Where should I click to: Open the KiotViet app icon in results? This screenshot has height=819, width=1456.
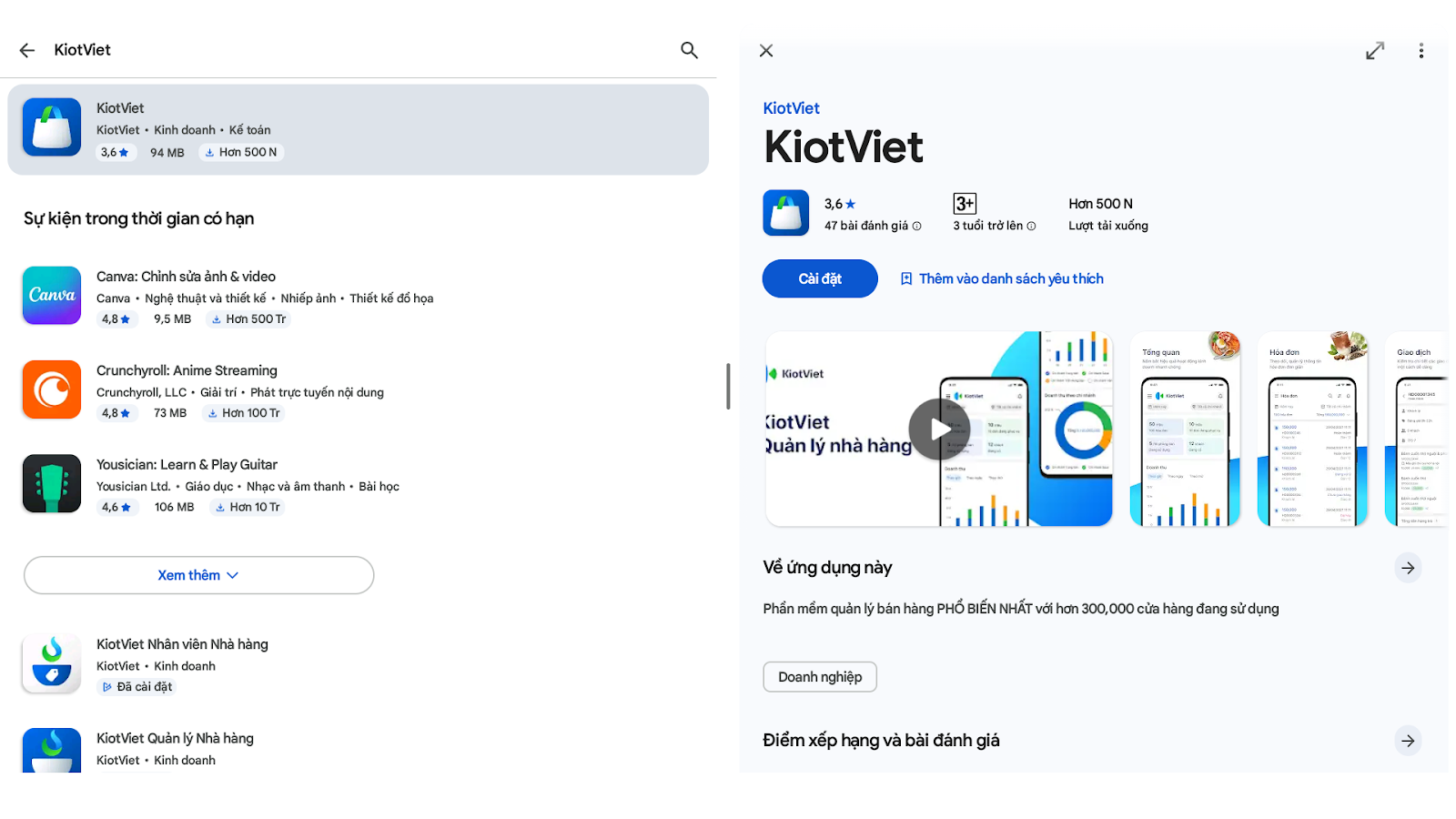pyautogui.click(x=52, y=127)
